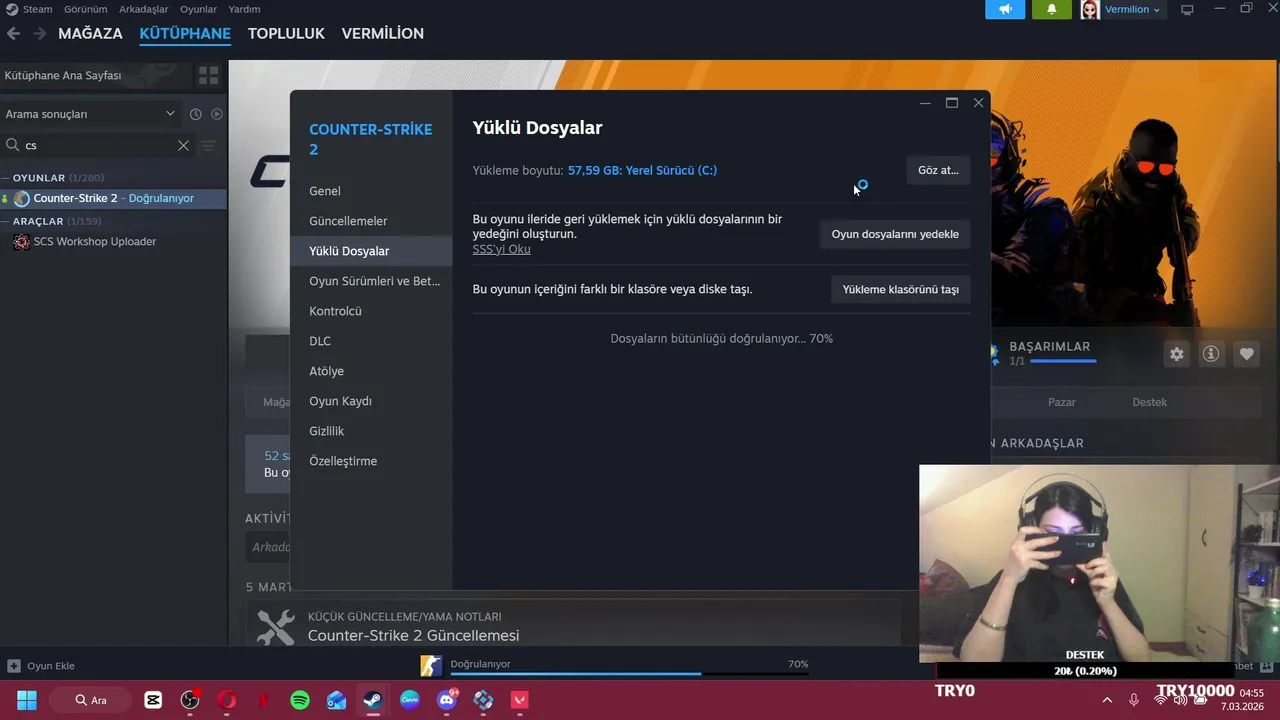
Task: Open OBS Studio from the taskbar
Action: click(190, 700)
